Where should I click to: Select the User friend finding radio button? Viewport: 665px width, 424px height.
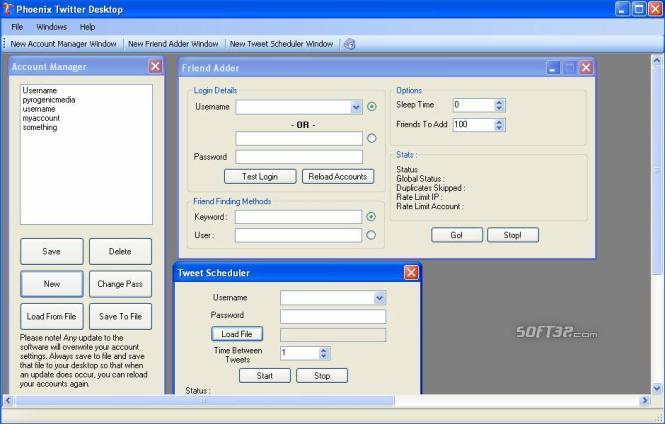tap(371, 235)
